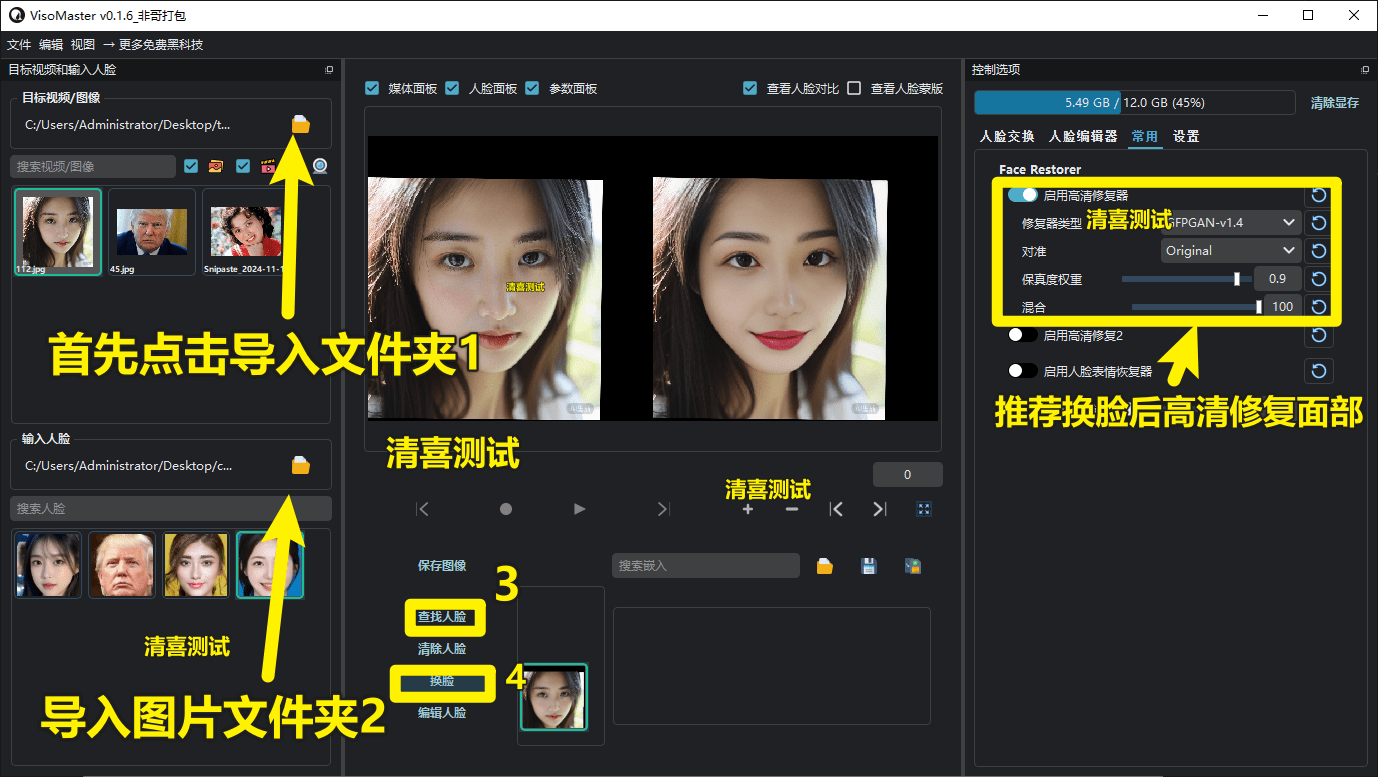Open the input faces folder icon
Image resolution: width=1378 pixels, height=777 pixels.
click(x=301, y=465)
